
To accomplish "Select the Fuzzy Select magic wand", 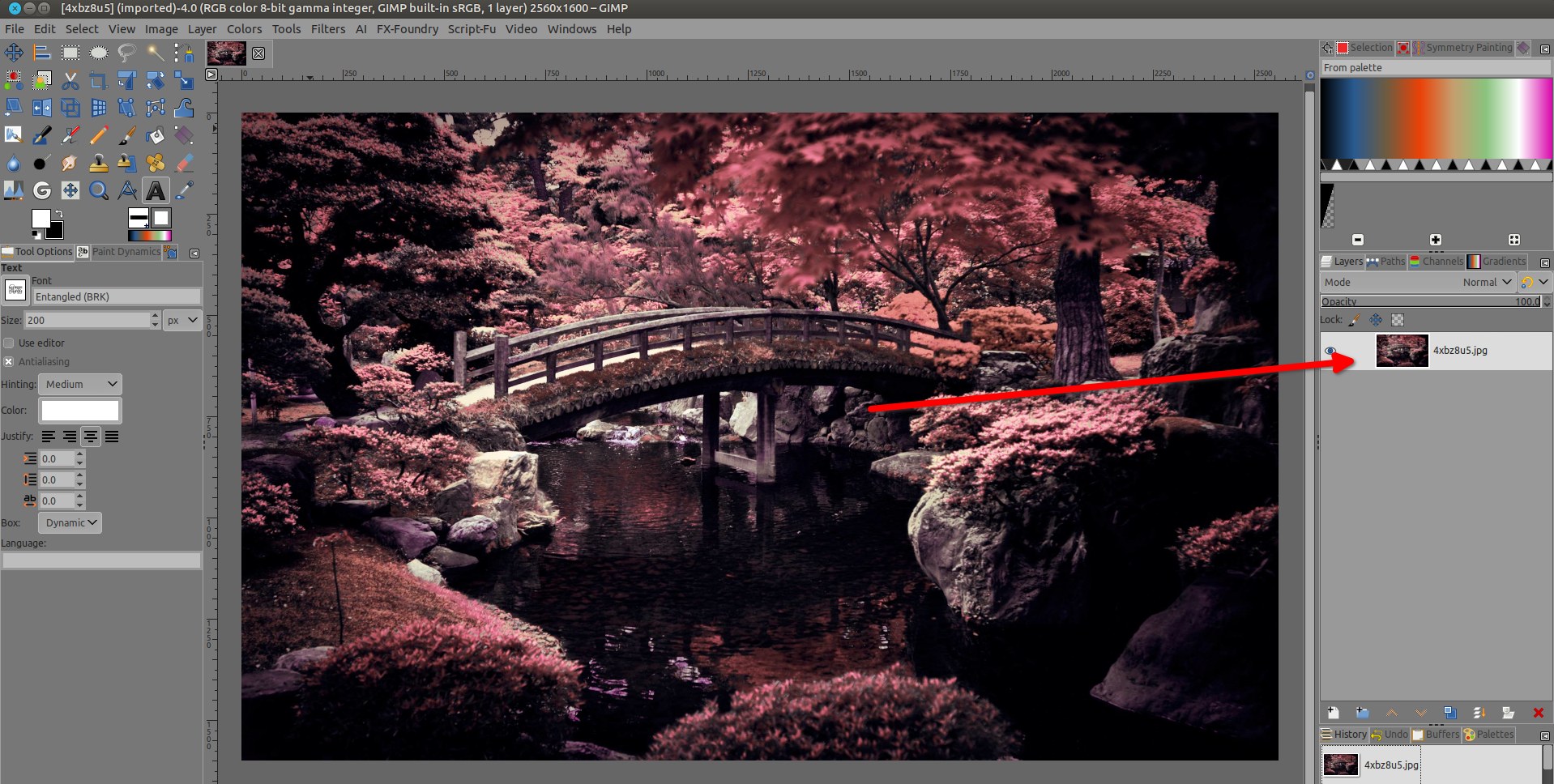I will 156,53.
